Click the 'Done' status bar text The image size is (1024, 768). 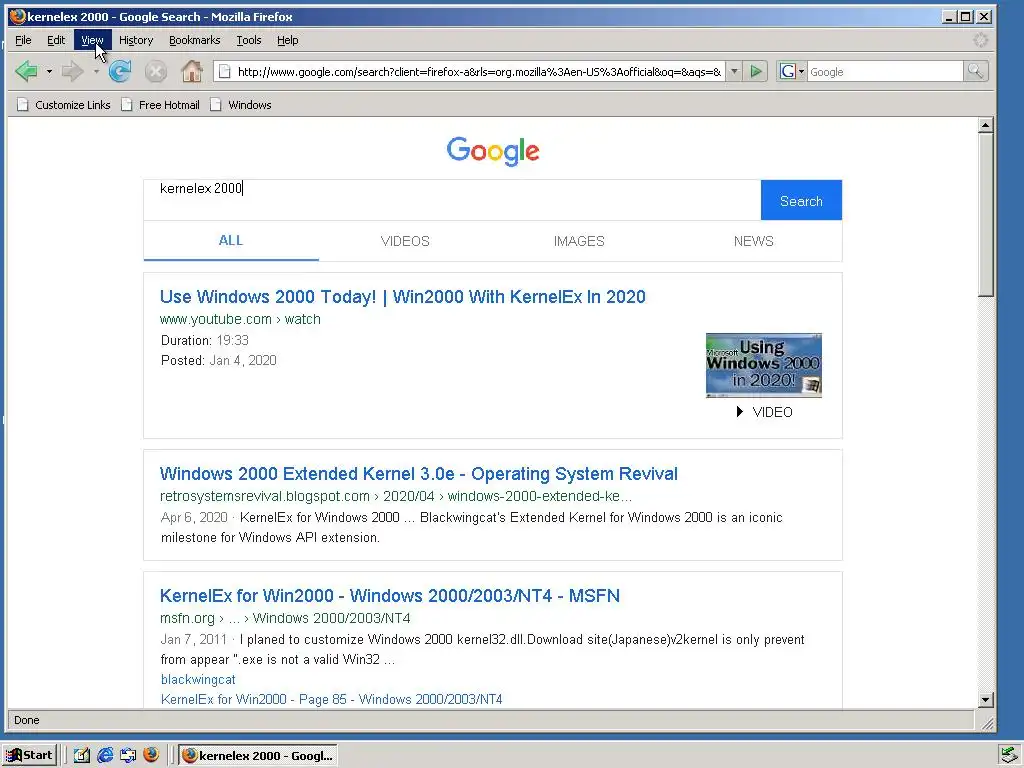(27, 720)
